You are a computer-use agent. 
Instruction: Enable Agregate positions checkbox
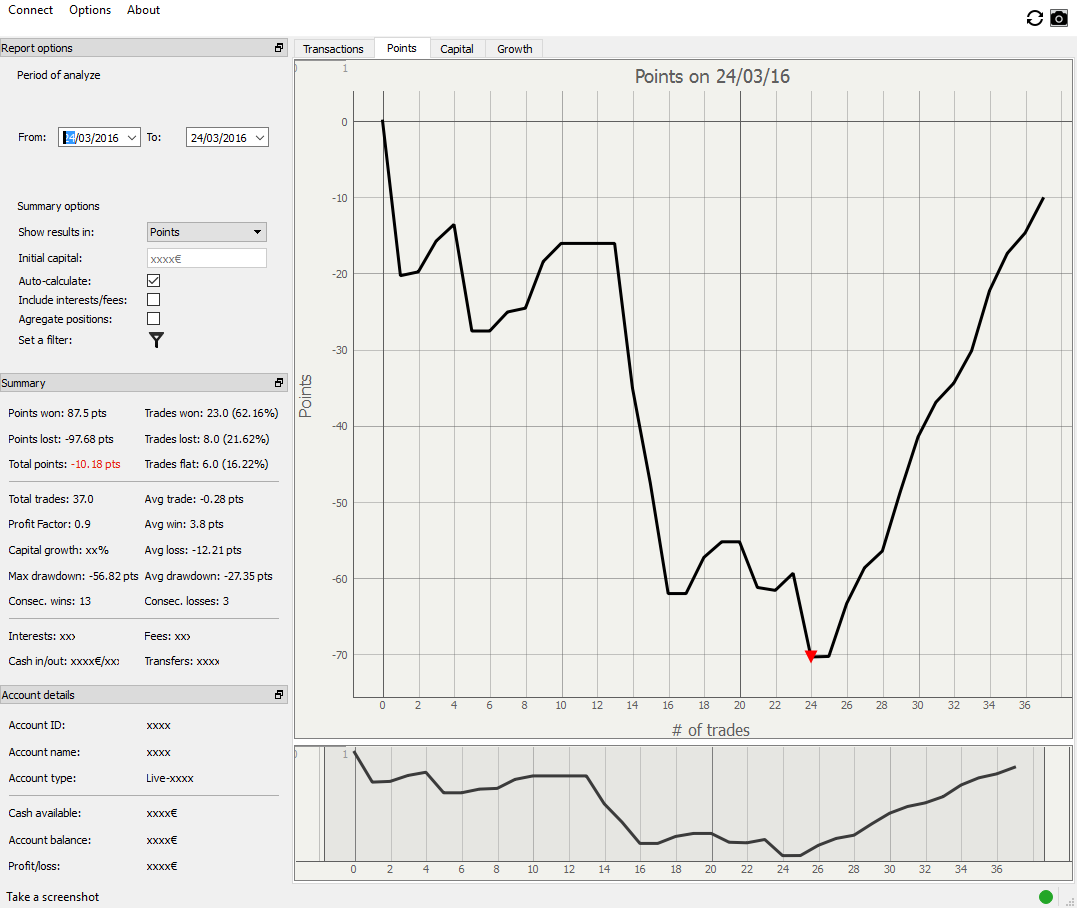[154, 319]
